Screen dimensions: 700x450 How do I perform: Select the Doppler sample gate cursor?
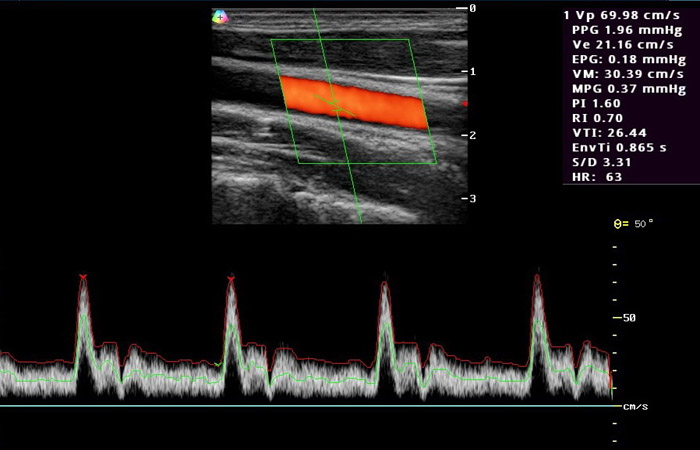point(337,105)
